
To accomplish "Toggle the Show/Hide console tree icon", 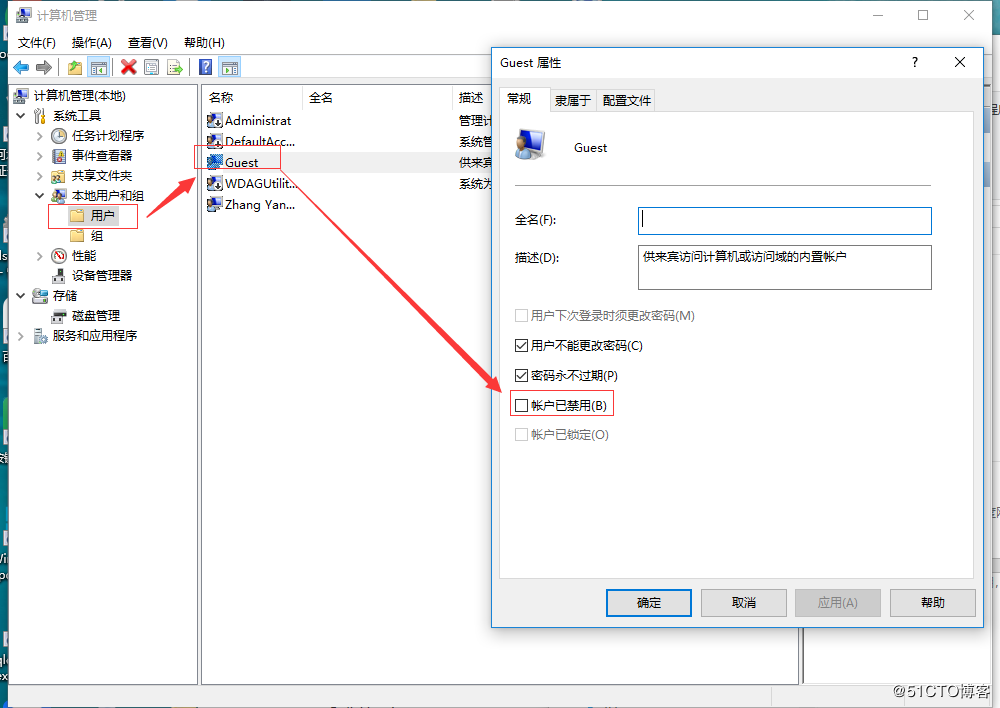I will point(98,67).
